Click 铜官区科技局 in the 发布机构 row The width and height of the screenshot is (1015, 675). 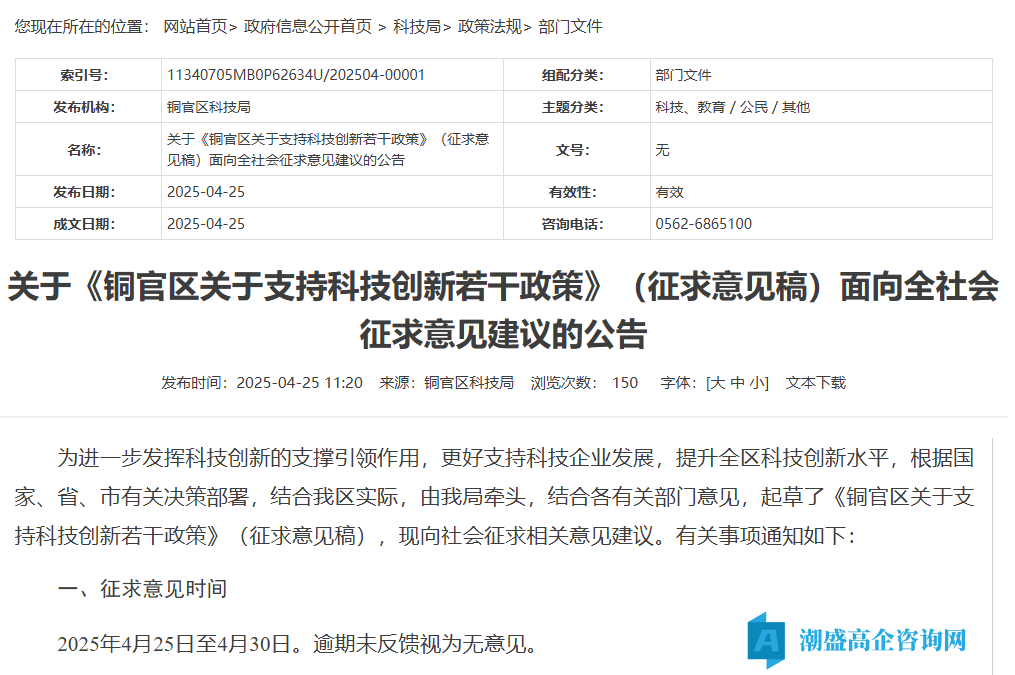[x=208, y=107]
